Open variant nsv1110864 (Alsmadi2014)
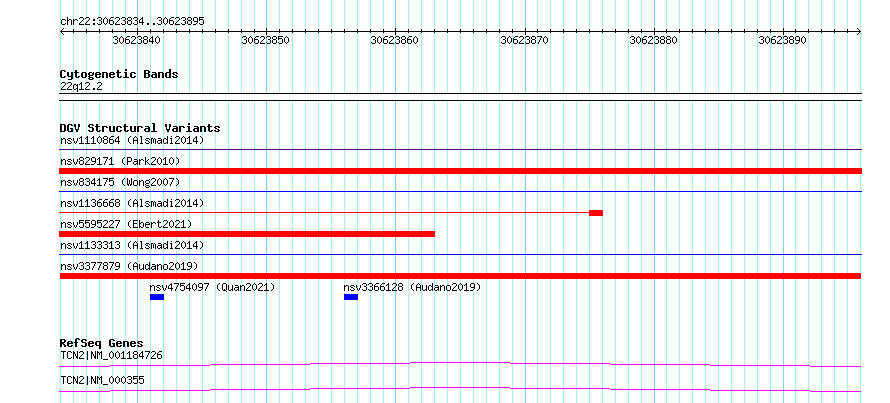Screen dimensions: 890x403 [132, 140]
